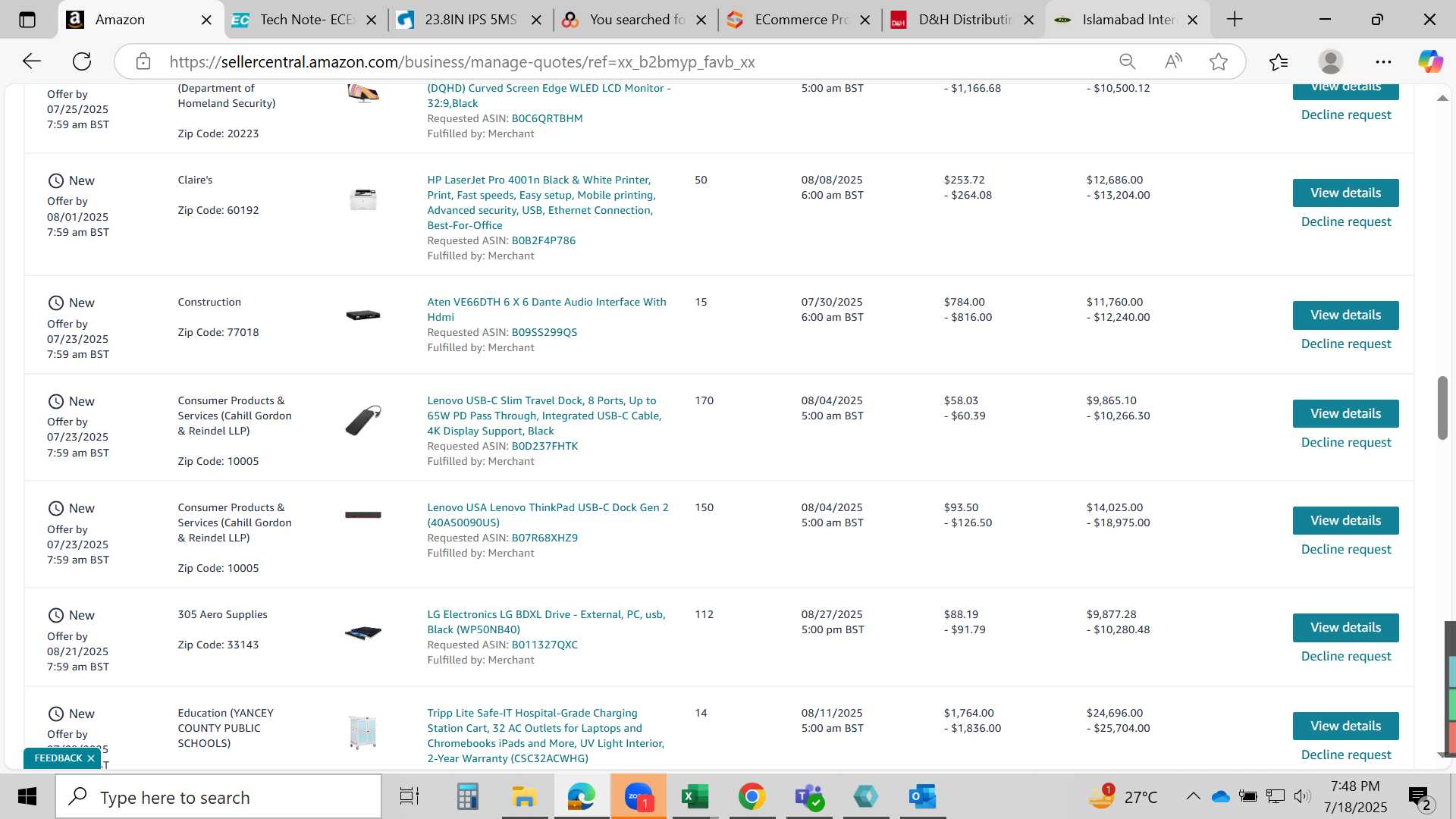
Task: Decline request for Claire's HP LaserJet quote
Action: 1346,222
